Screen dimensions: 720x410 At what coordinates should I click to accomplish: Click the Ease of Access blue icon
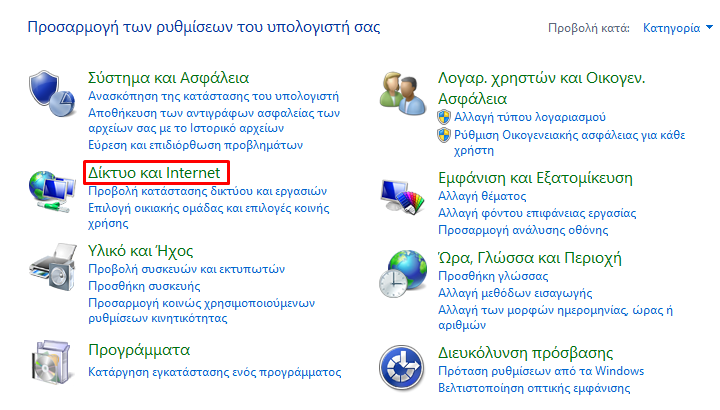(401, 368)
